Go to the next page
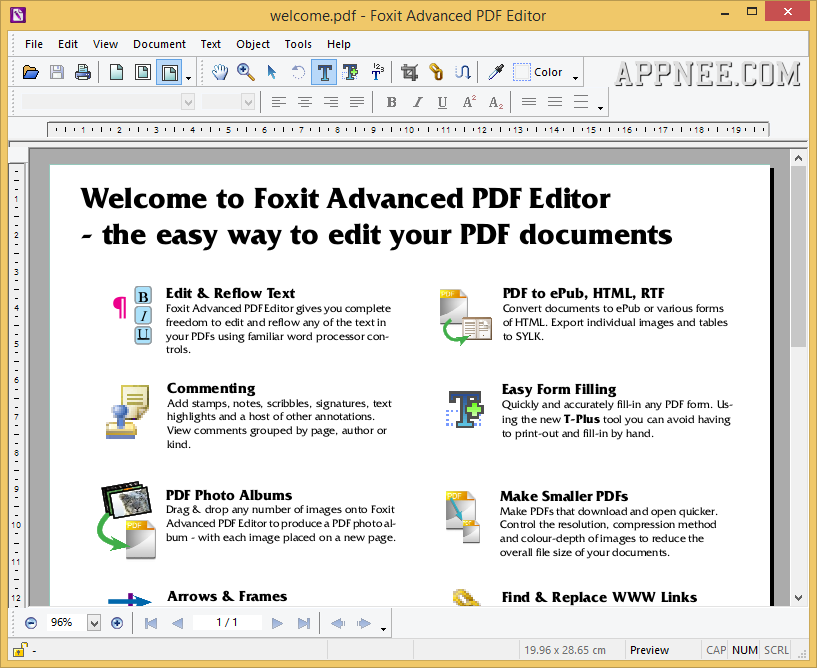 (277, 623)
